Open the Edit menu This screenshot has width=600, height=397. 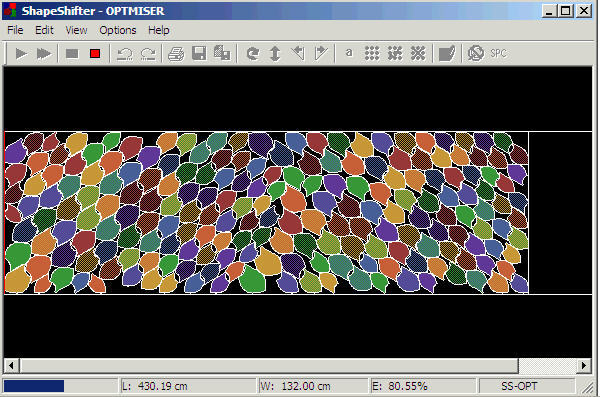[44, 30]
